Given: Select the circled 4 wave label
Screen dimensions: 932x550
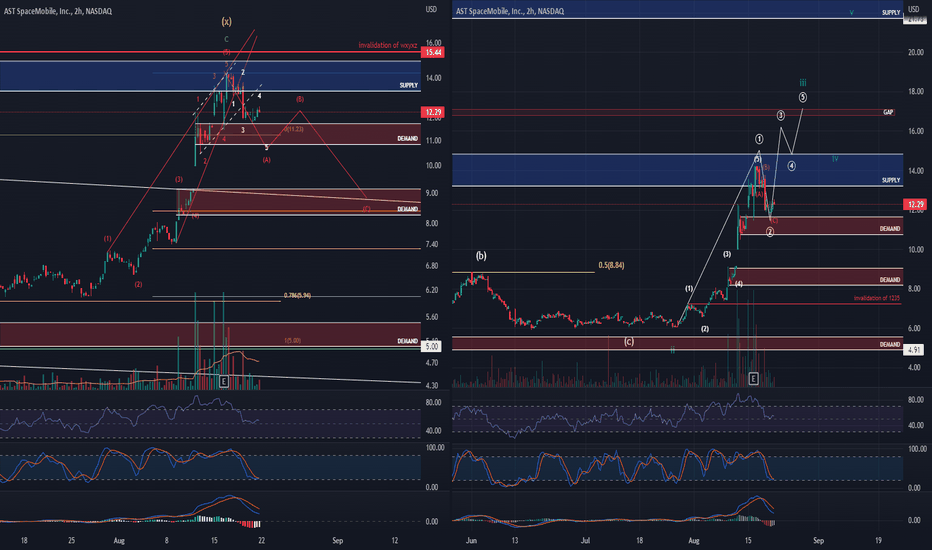Looking at the screenshot, I should click(x=792, y=166).
